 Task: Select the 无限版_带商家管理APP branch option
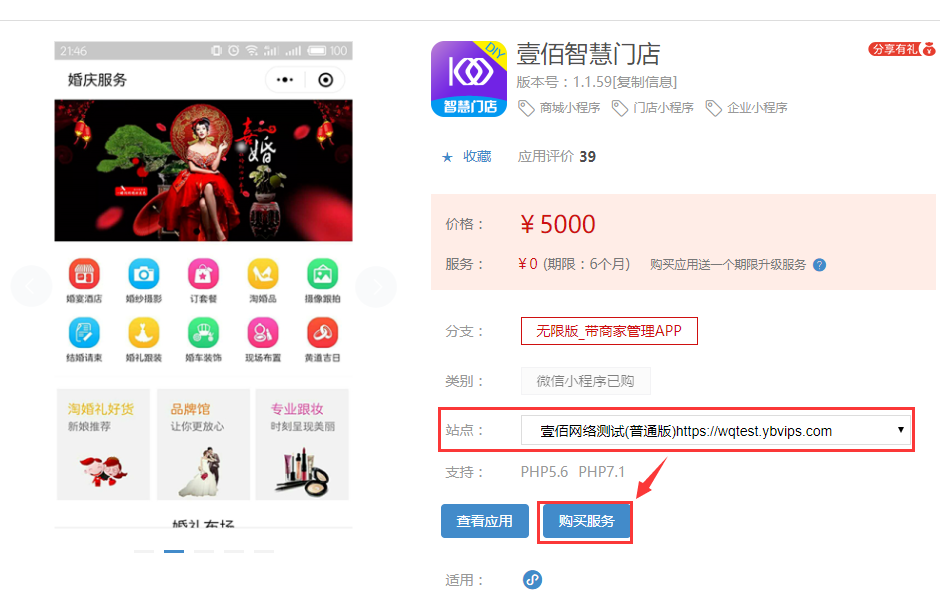609,331
